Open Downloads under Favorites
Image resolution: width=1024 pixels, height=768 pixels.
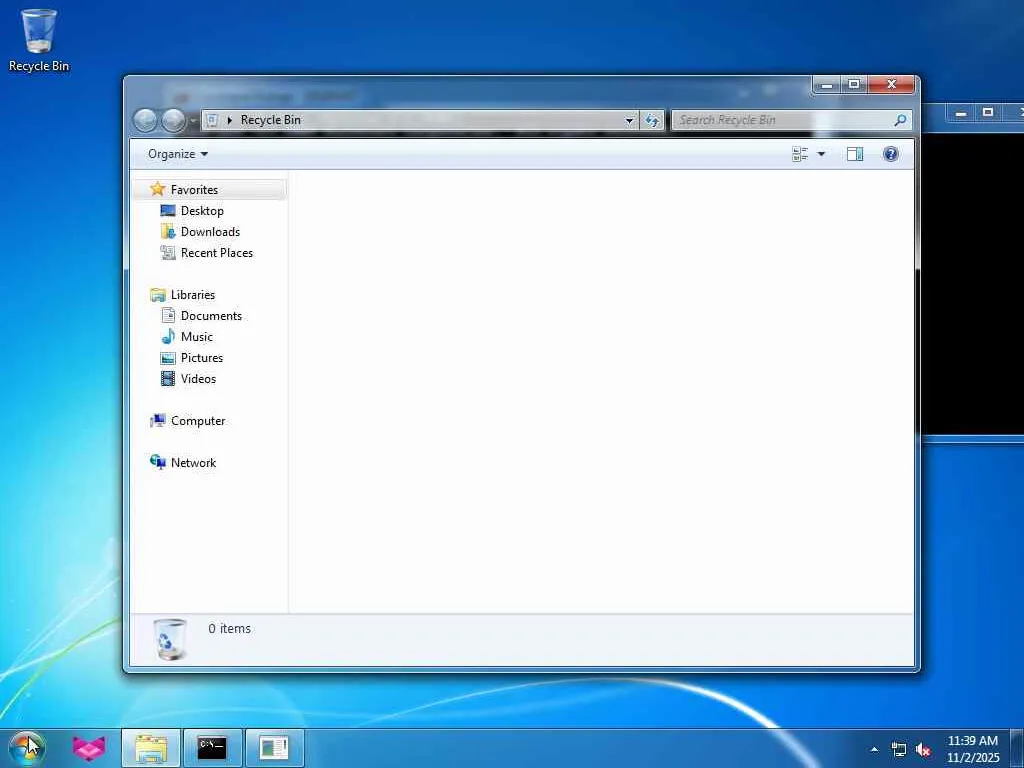[x=210, y=232]
